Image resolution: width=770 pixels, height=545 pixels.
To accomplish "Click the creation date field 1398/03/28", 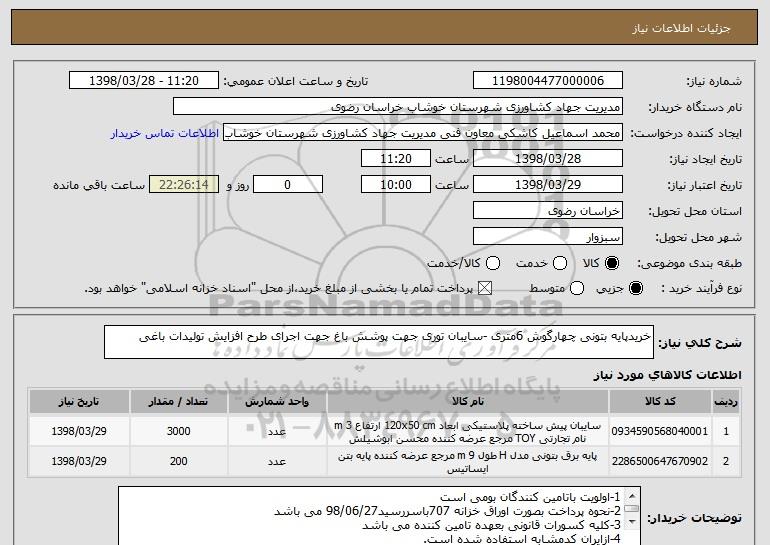I will click(548, 159).
